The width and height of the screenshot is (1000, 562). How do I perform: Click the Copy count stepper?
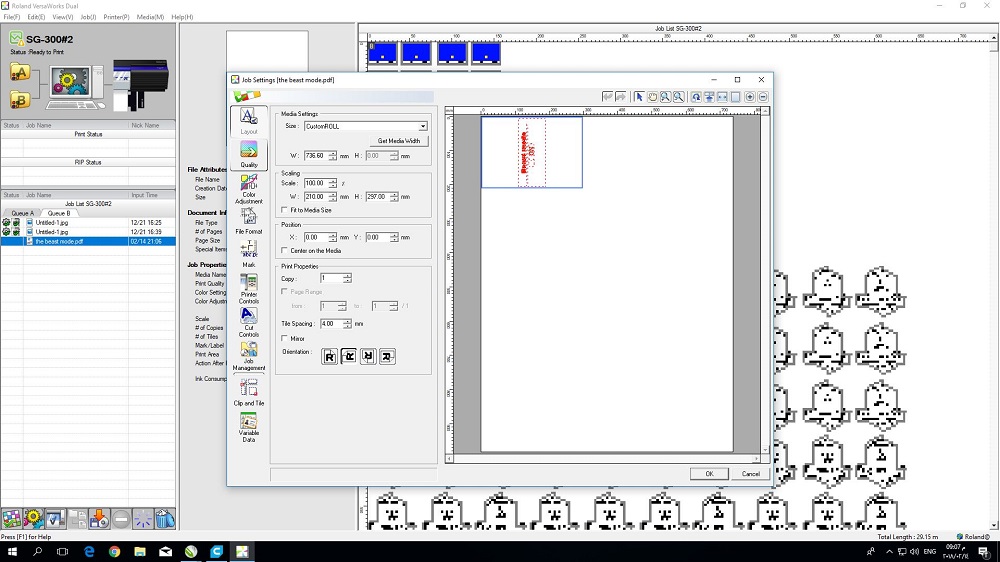(x=347, y=279)
